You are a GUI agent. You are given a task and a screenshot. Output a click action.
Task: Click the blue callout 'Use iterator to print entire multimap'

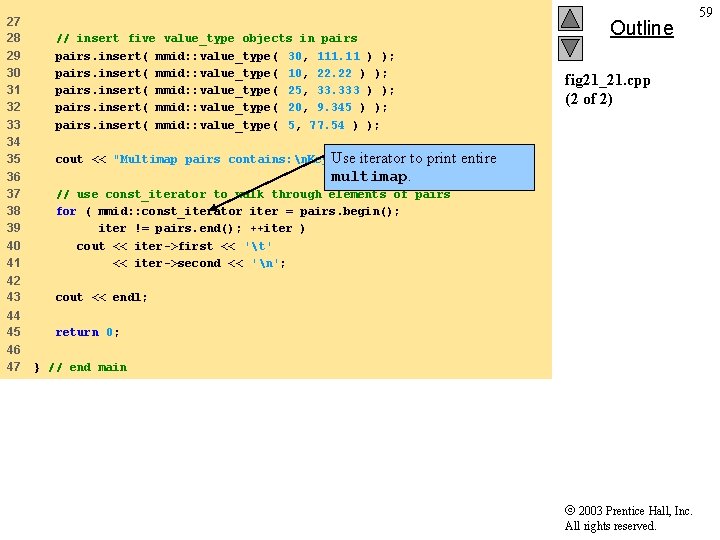click(x=429, y=167)
